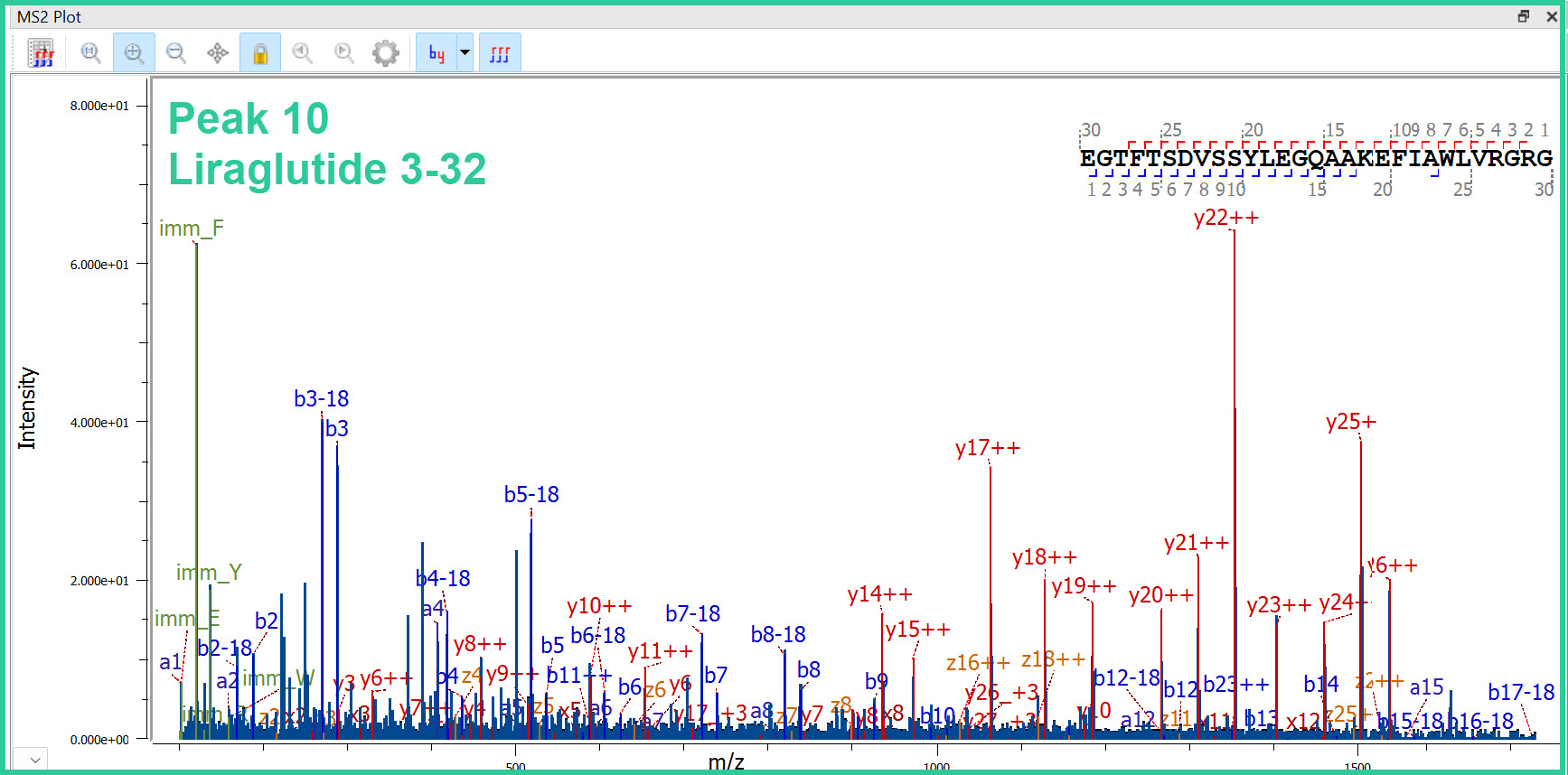Click the peptide sequence EGTFTSDVSSYLEGQAAKEFIAWLVRGRG
The height and width of the screenshot is (775, 1568).
pyautogui.click(x=1316, y=158)
